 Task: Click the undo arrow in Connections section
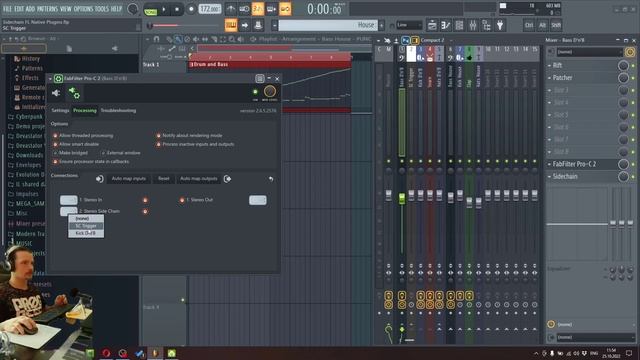(271, 179)
